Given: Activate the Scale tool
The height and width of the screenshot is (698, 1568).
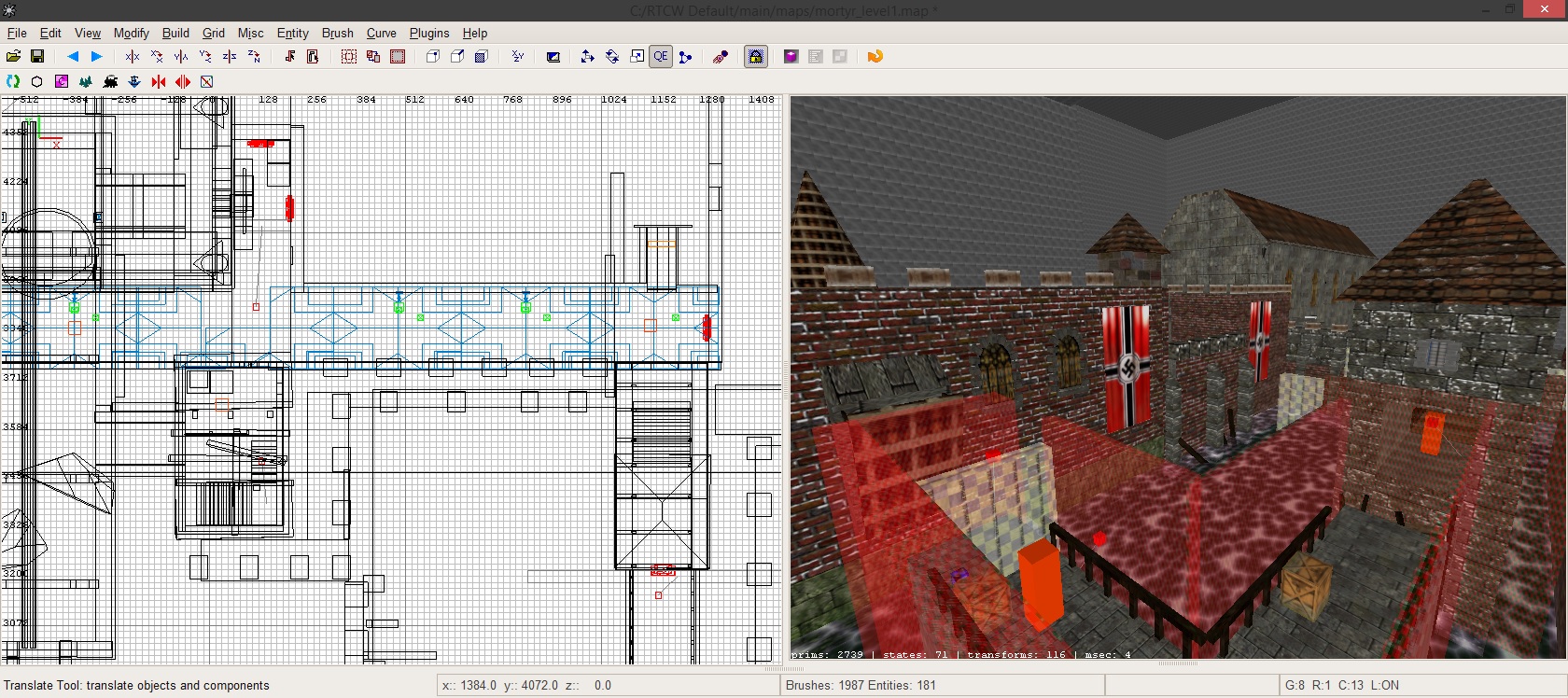Looking at the screenshot, I should coord(637,57).
